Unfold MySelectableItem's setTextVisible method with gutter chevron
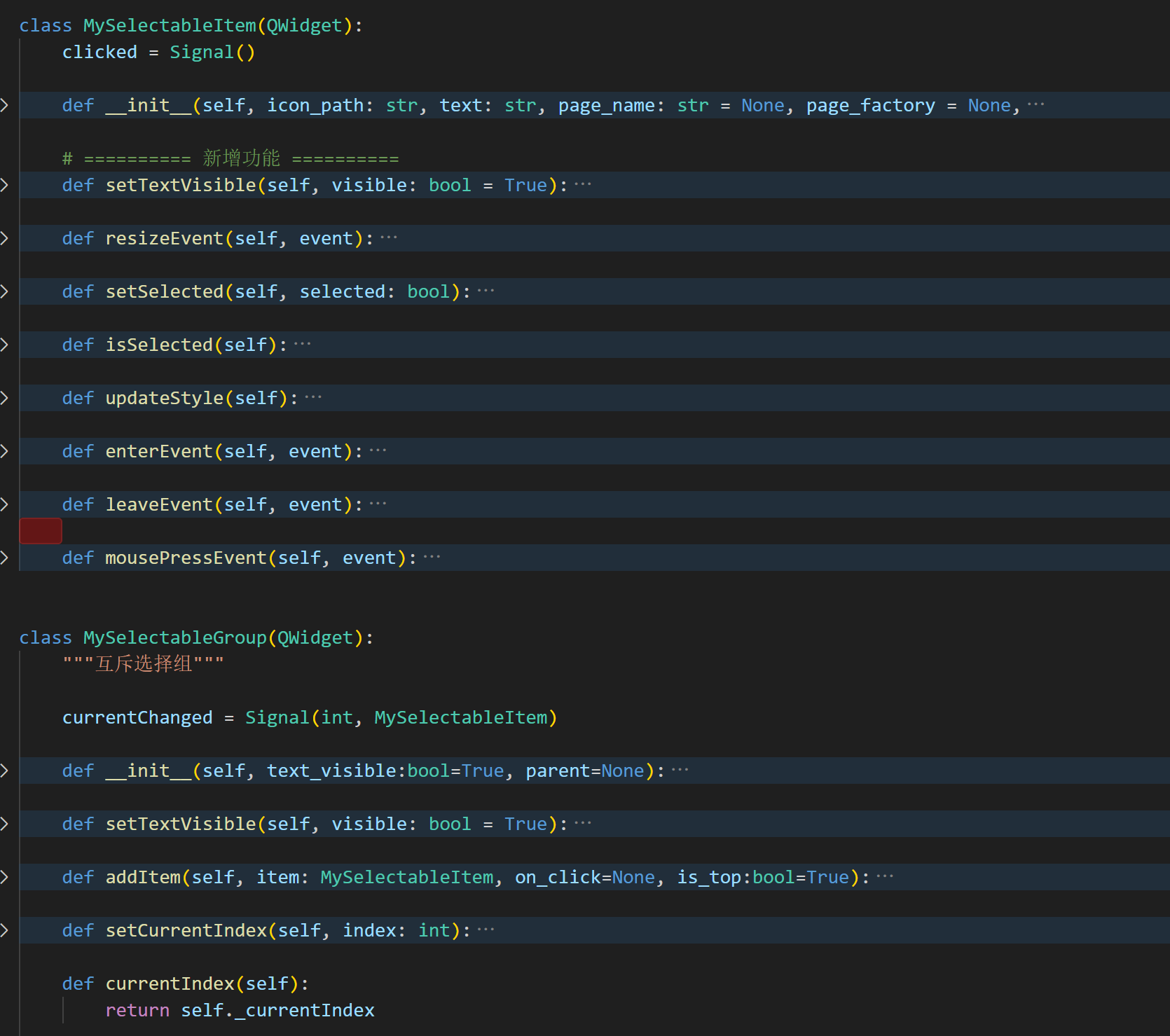Screen dimensions: 1170x1036 pos(4,185)
